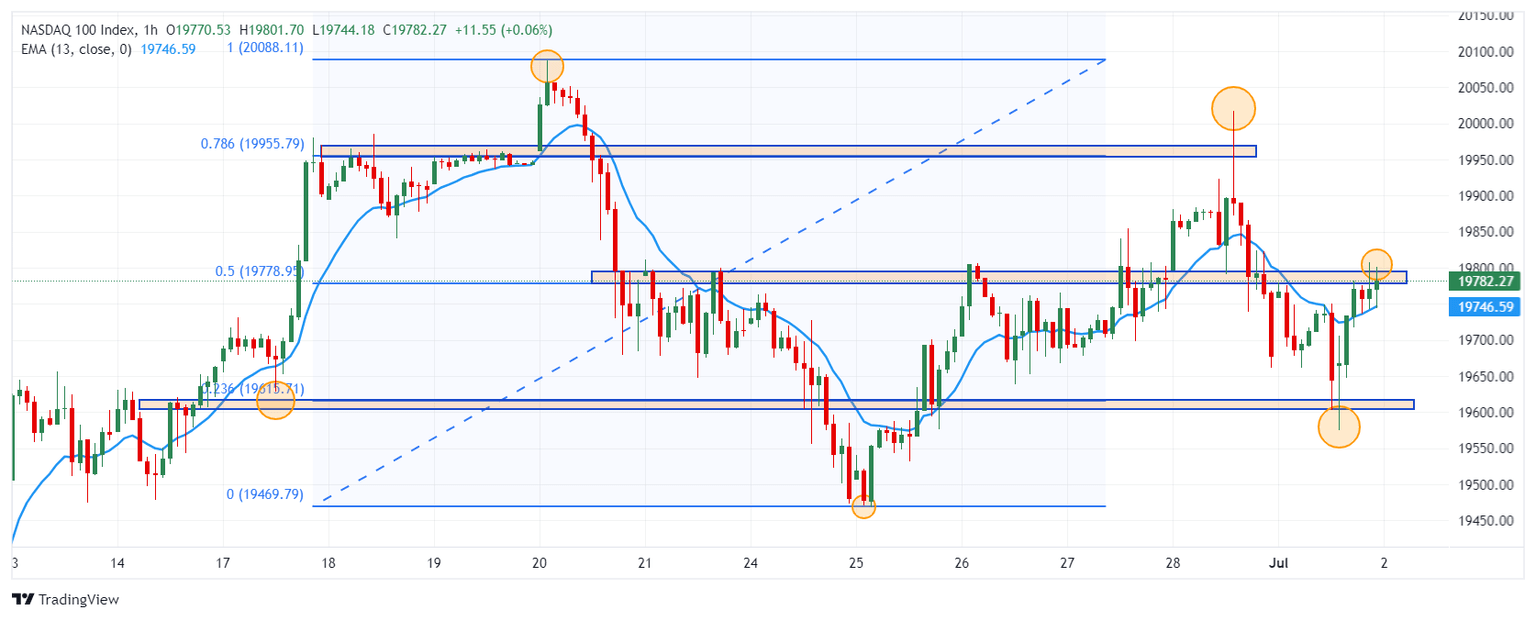1536x619 pixels.
Task: Click the low value L19744.18
Action: [346, 30]
